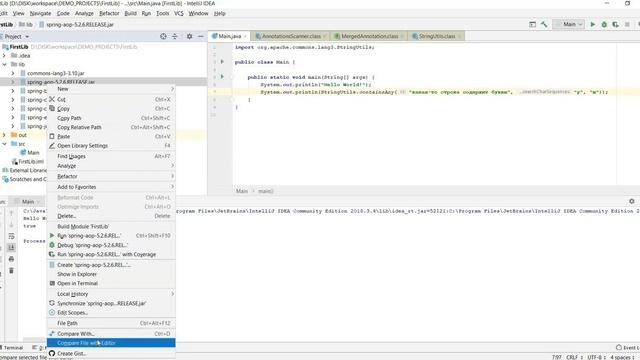
Task: Open the Main run configuration dropdown
Action: pyautogui.click(x=569, y=24)
